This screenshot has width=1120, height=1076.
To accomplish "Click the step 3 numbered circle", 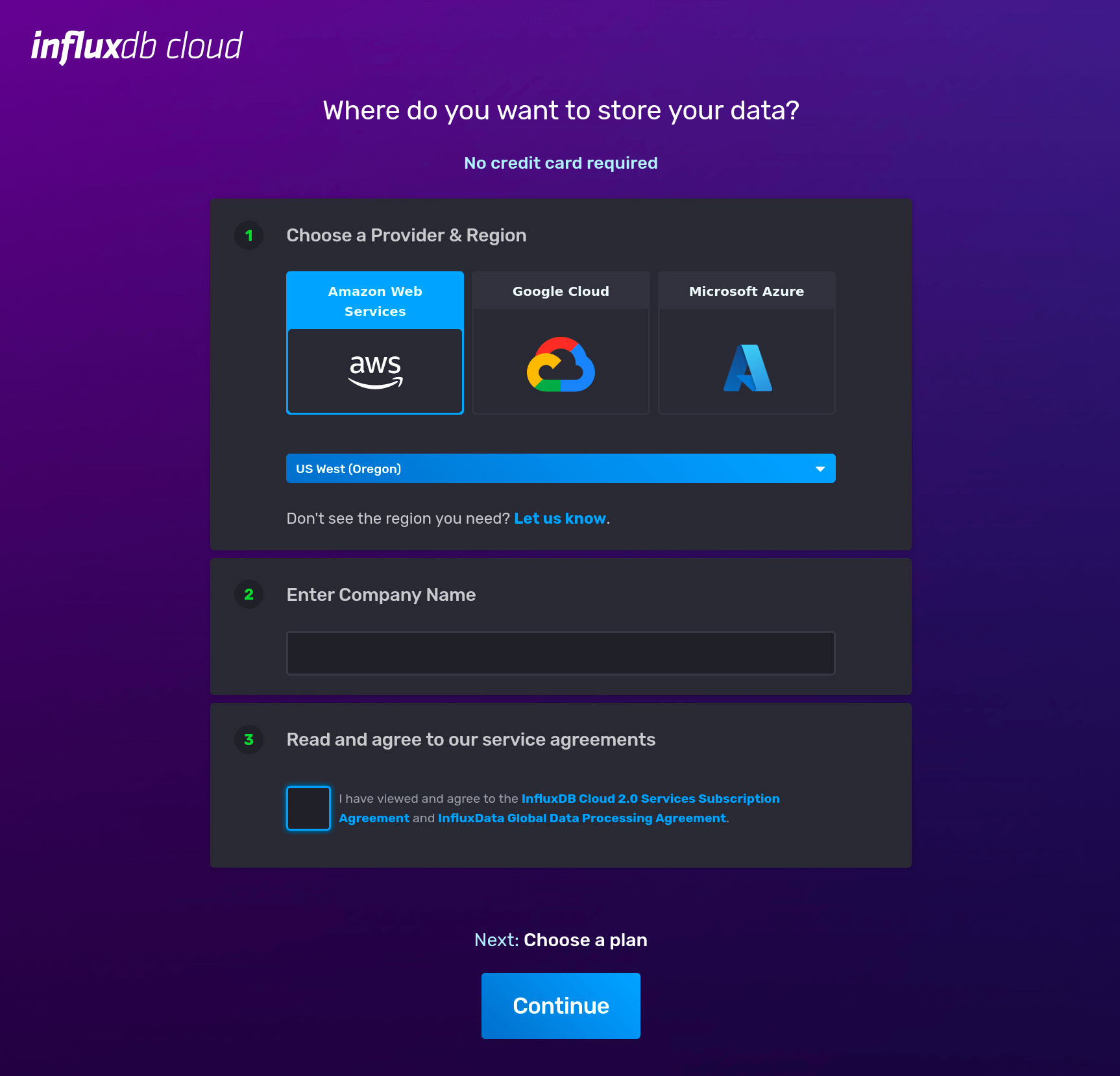I will pyautogui.click(x=249, y=740).
